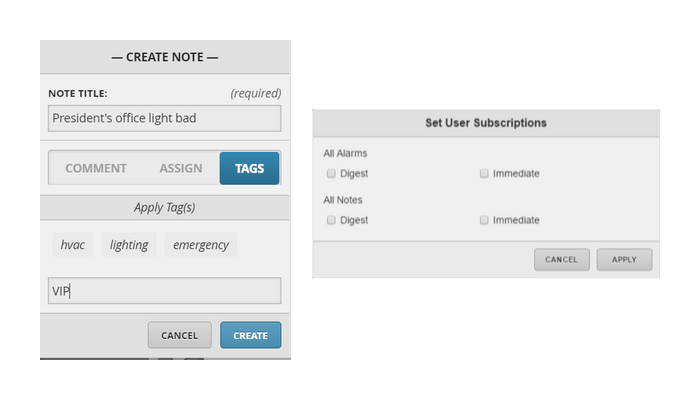The width and height of the screenshot is (700, 400).
Task: Click the Apply Tag(s) section header
Action: 165,208
